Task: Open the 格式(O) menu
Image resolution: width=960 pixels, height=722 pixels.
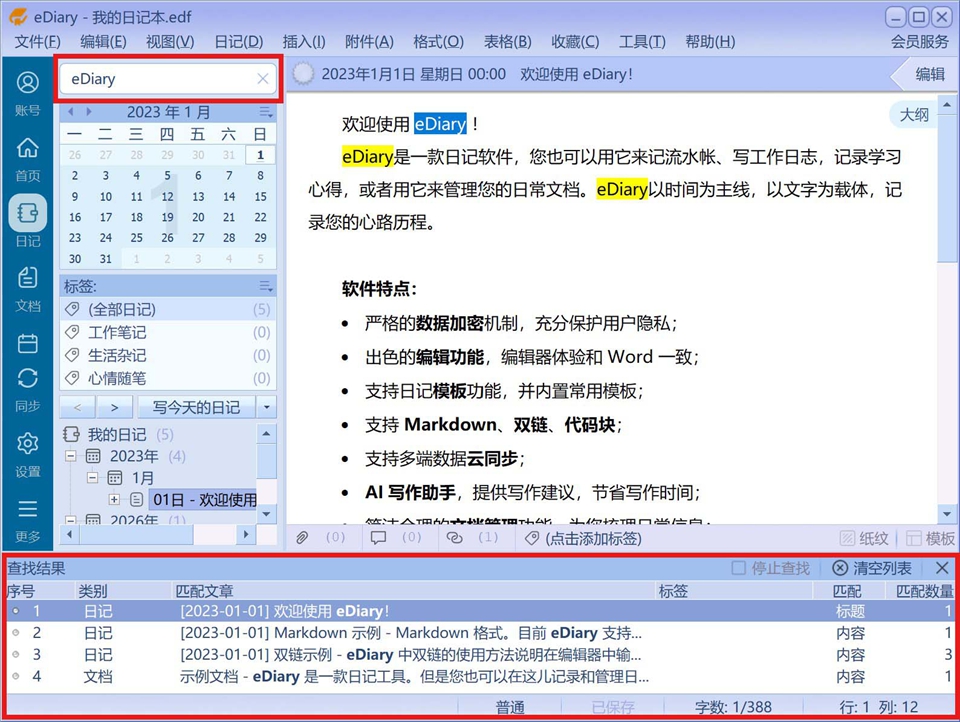Action: click(438, 42)
